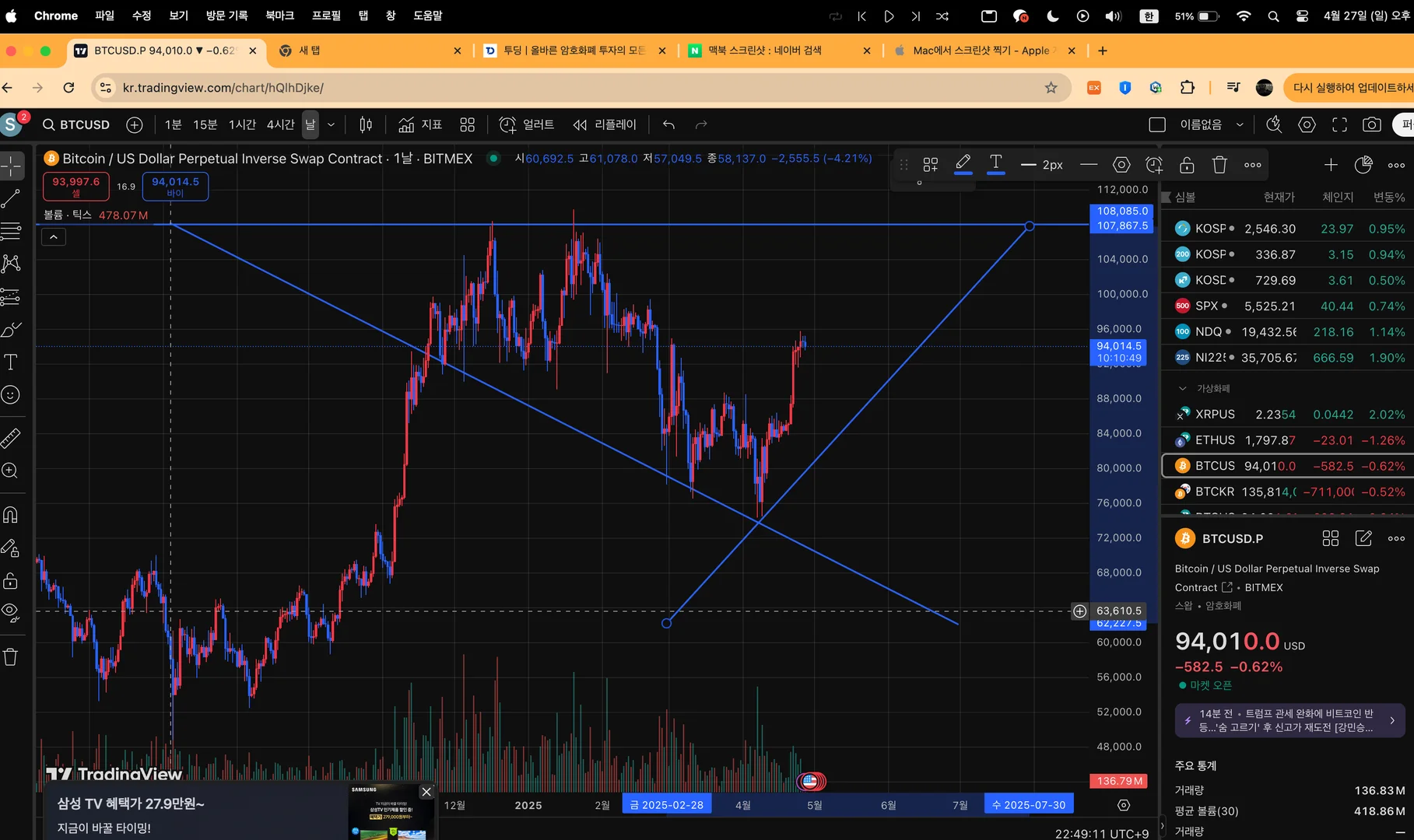1414x840 pixels.
Task: Select the zoom-in tool in left sidebar
Action: pos(11,471)
